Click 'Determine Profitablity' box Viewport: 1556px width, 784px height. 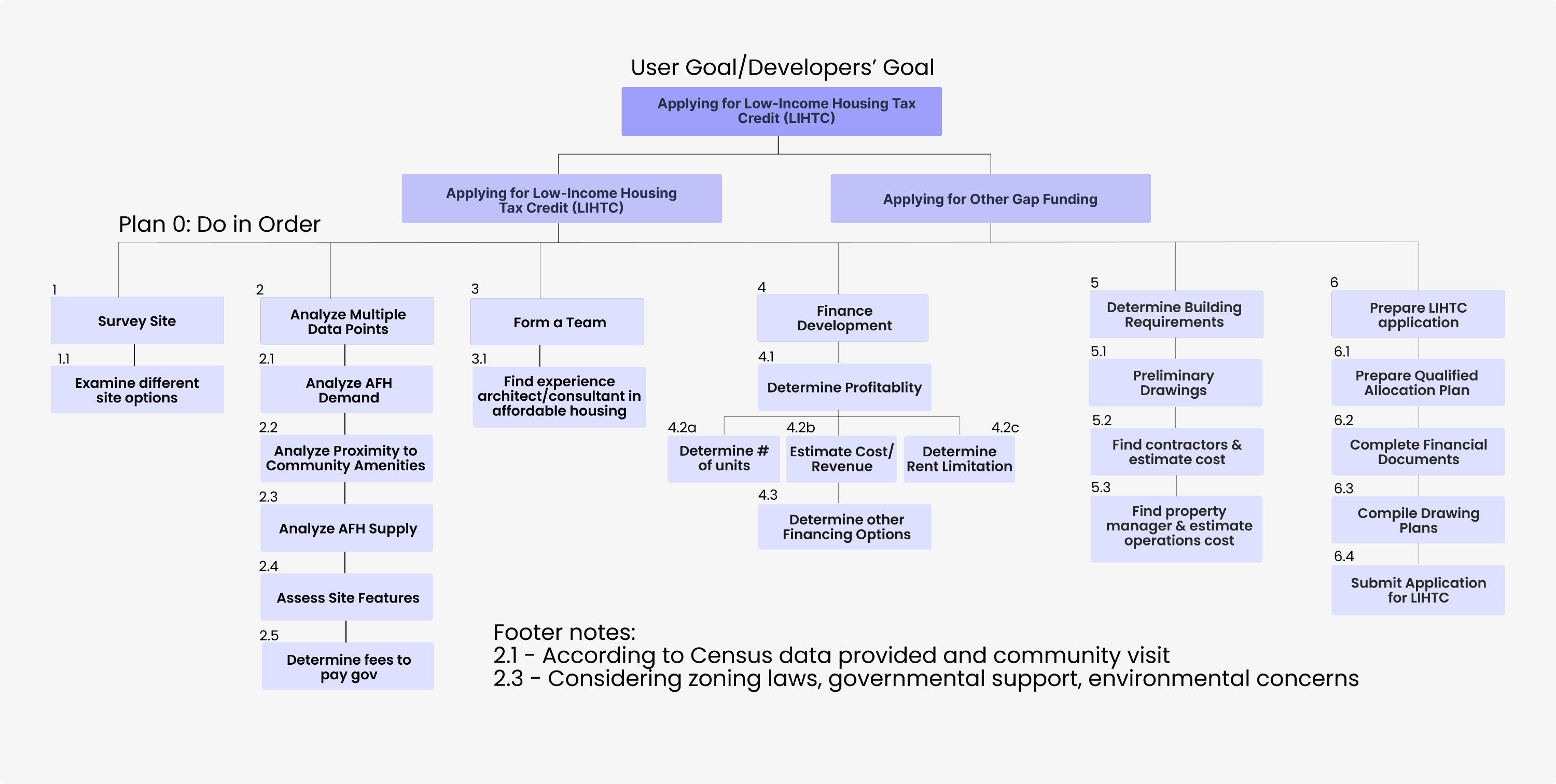[844, 387]
